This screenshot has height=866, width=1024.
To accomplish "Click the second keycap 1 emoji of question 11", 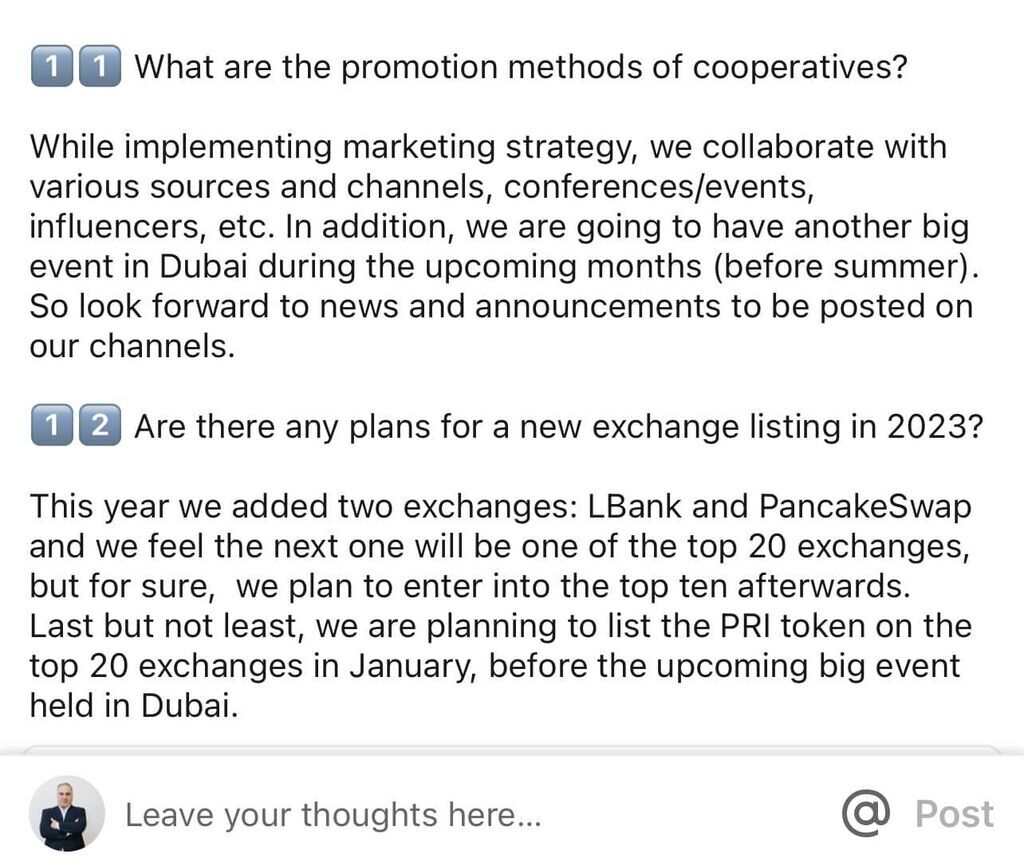I will click(x=100, y=66).
